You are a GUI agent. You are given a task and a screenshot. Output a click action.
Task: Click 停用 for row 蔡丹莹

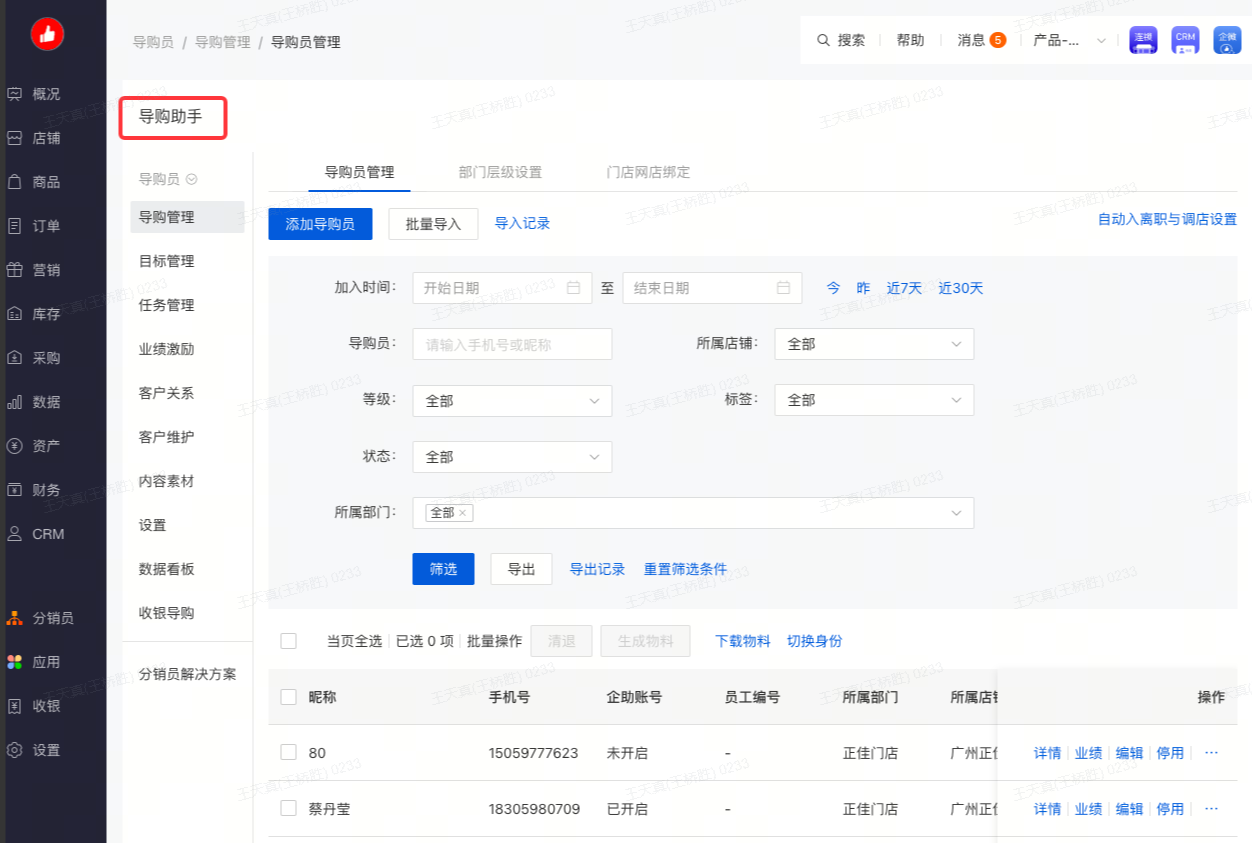coord(1170,809)
